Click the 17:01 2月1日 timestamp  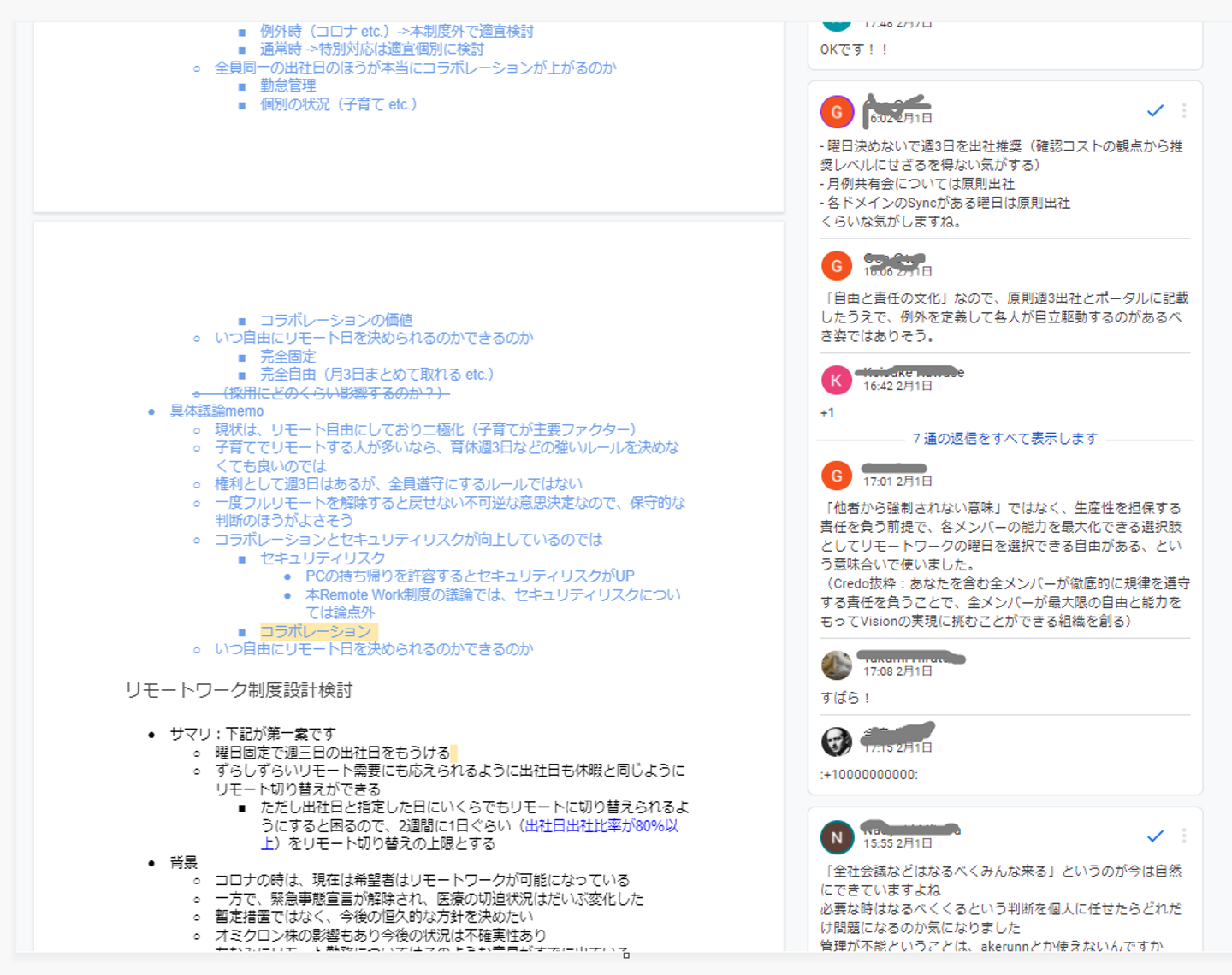897,482
